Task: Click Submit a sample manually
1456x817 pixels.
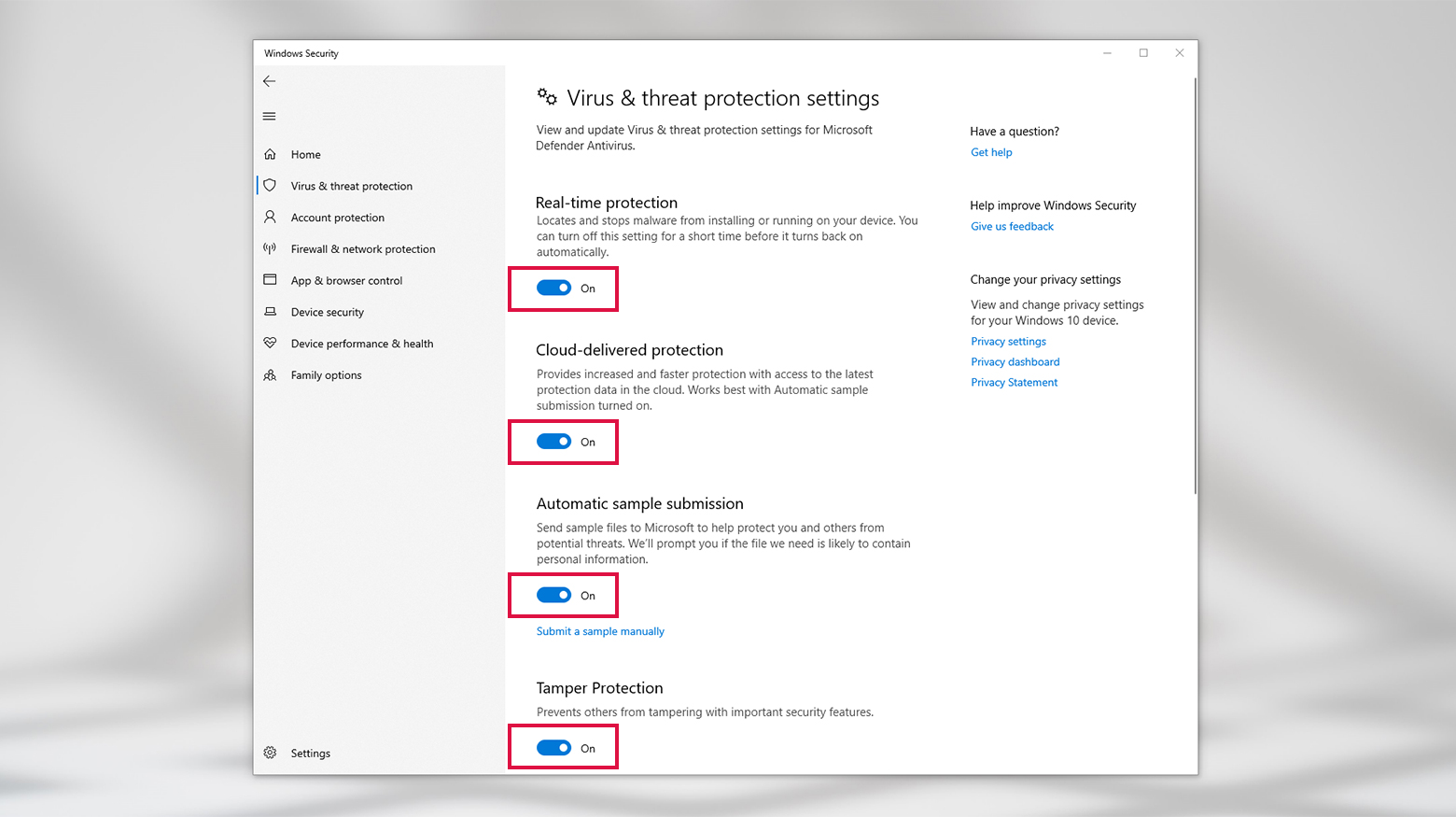Action: tap(600, 631)
